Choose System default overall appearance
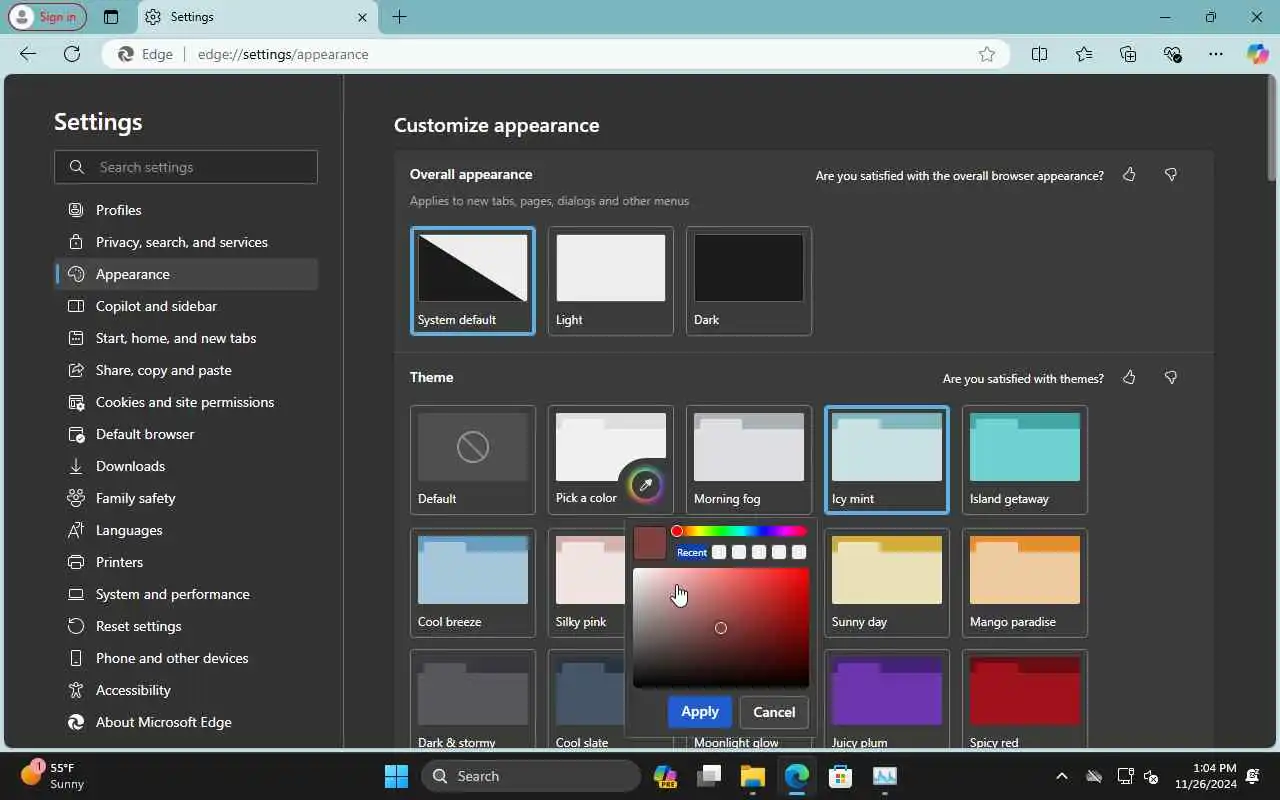 (473, 281)
